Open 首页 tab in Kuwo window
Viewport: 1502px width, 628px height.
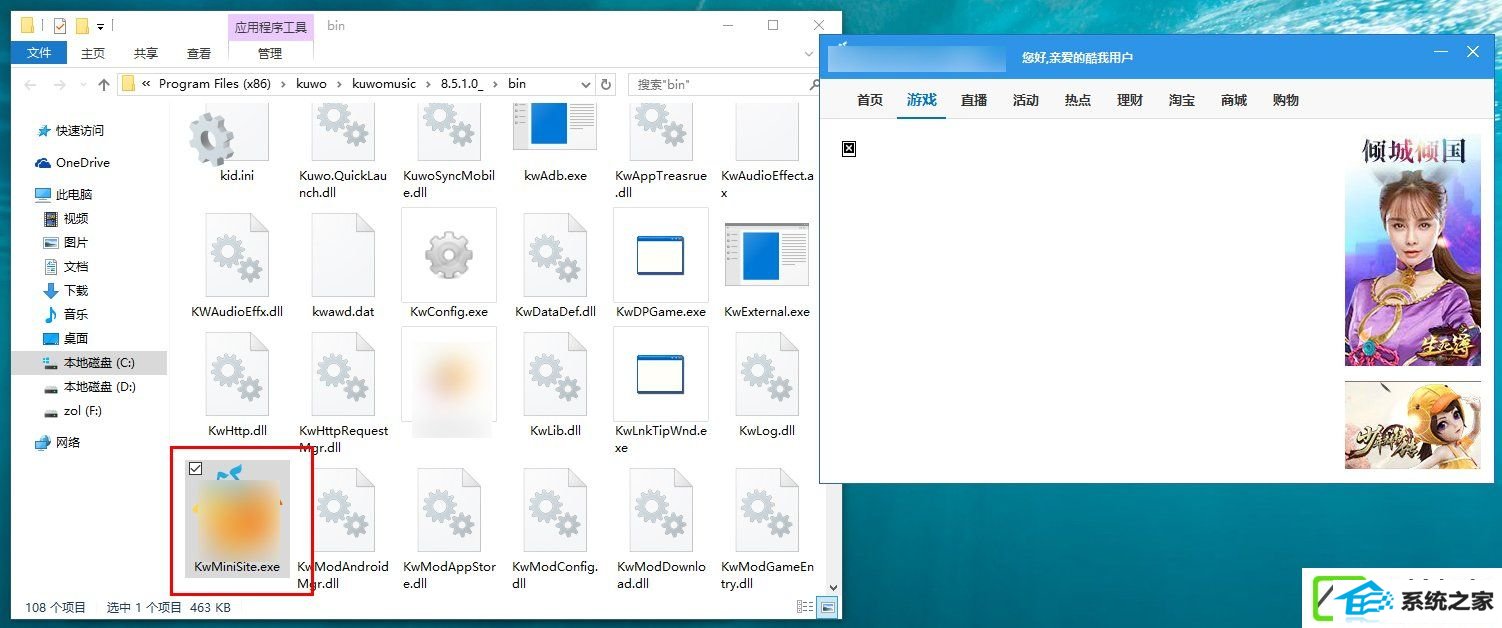[870, 100]
